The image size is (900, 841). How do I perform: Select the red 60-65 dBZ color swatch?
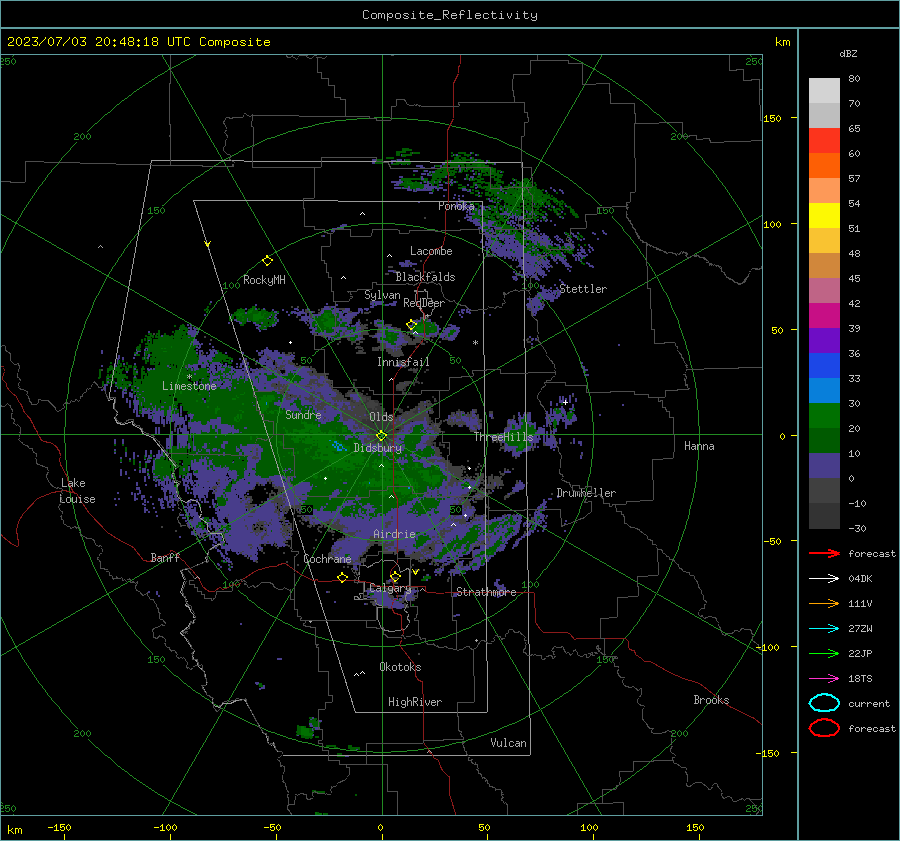(x=824, y=141)
